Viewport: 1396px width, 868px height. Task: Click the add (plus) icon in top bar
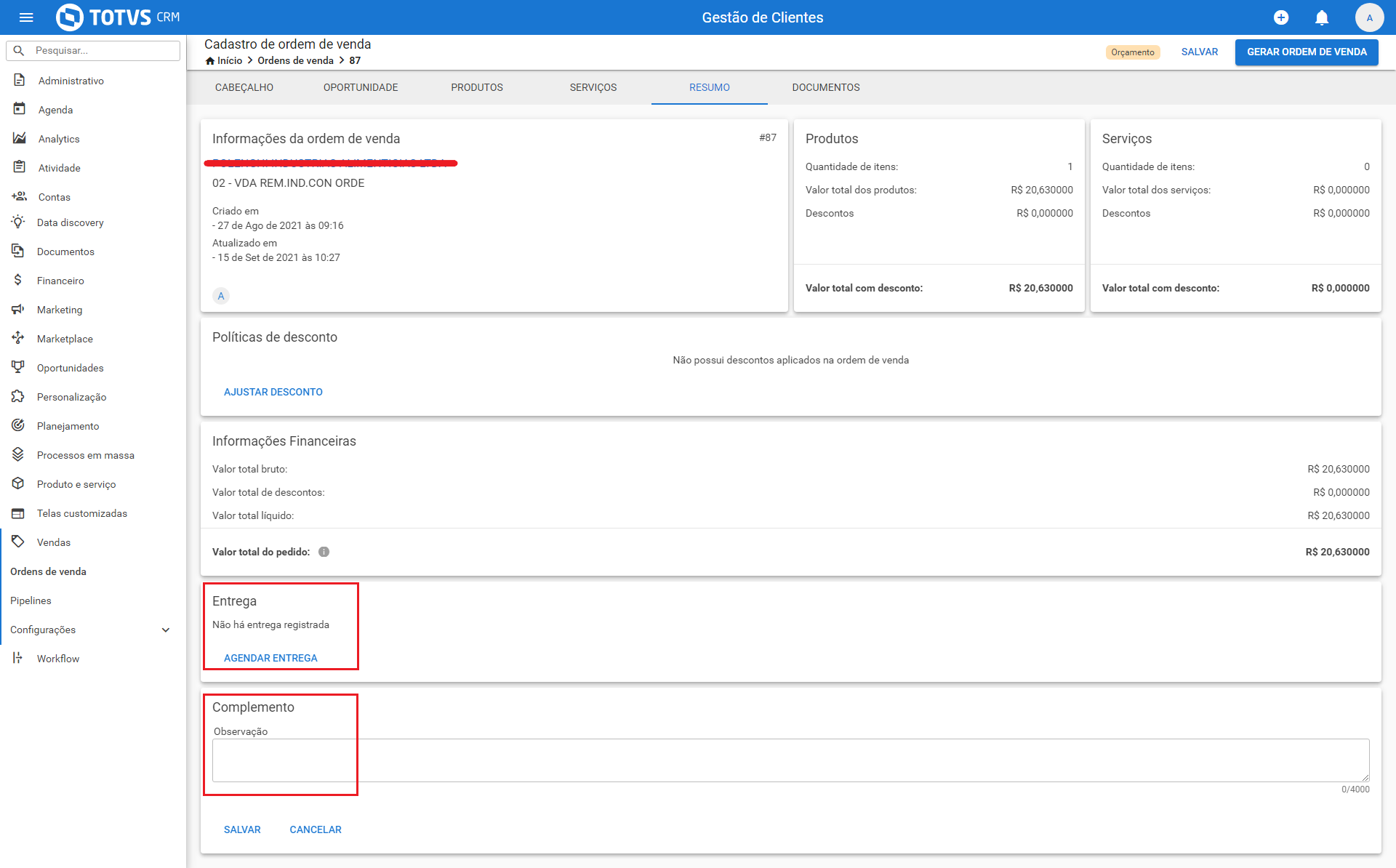coord(1281,17)
